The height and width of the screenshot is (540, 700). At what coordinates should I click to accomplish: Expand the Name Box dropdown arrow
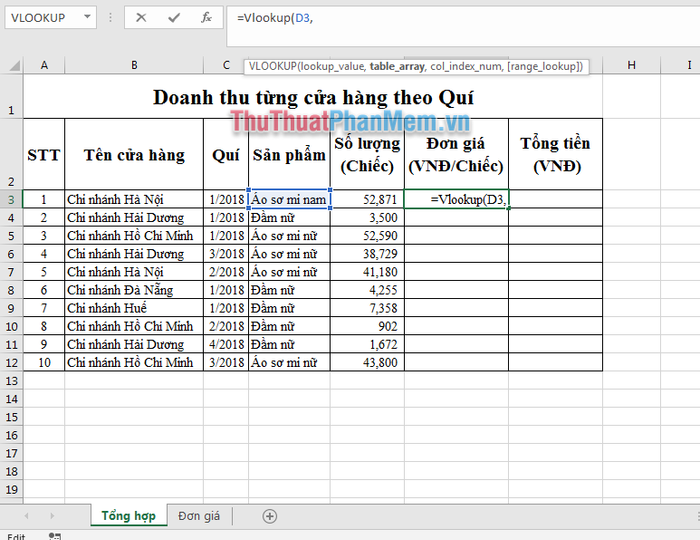click(88, 18)
